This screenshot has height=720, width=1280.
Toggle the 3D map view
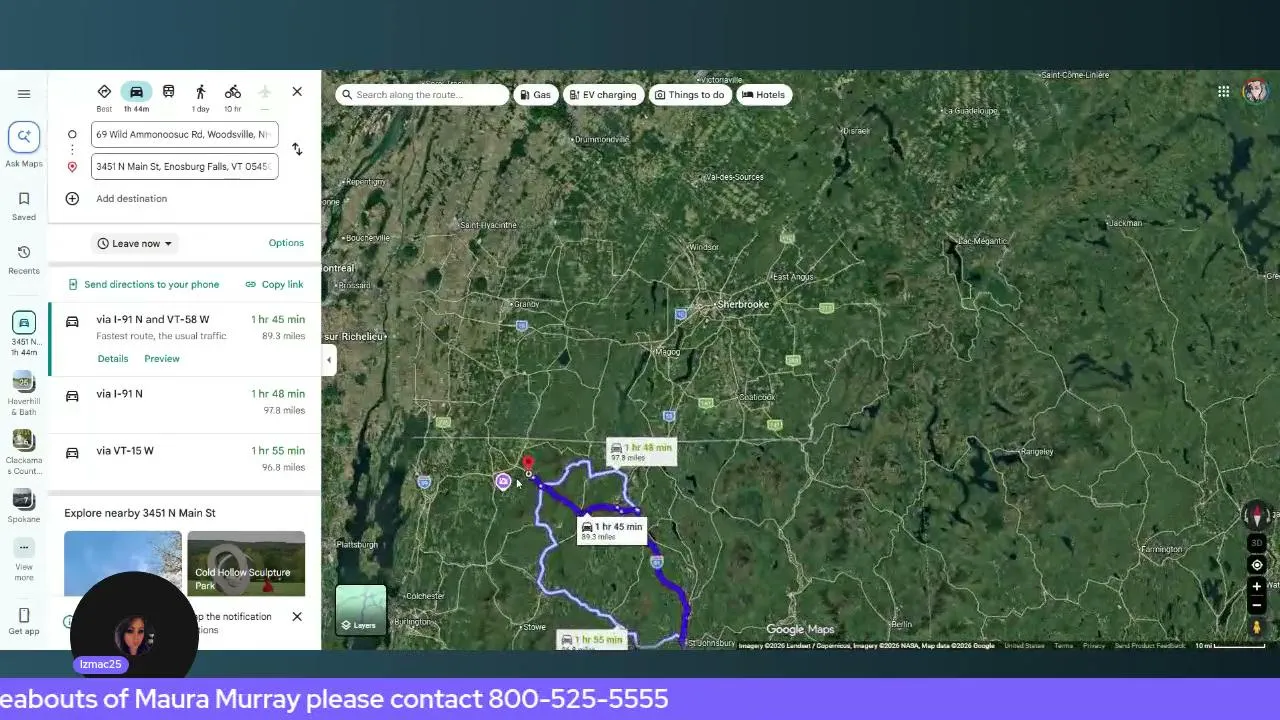point(1257,543)
